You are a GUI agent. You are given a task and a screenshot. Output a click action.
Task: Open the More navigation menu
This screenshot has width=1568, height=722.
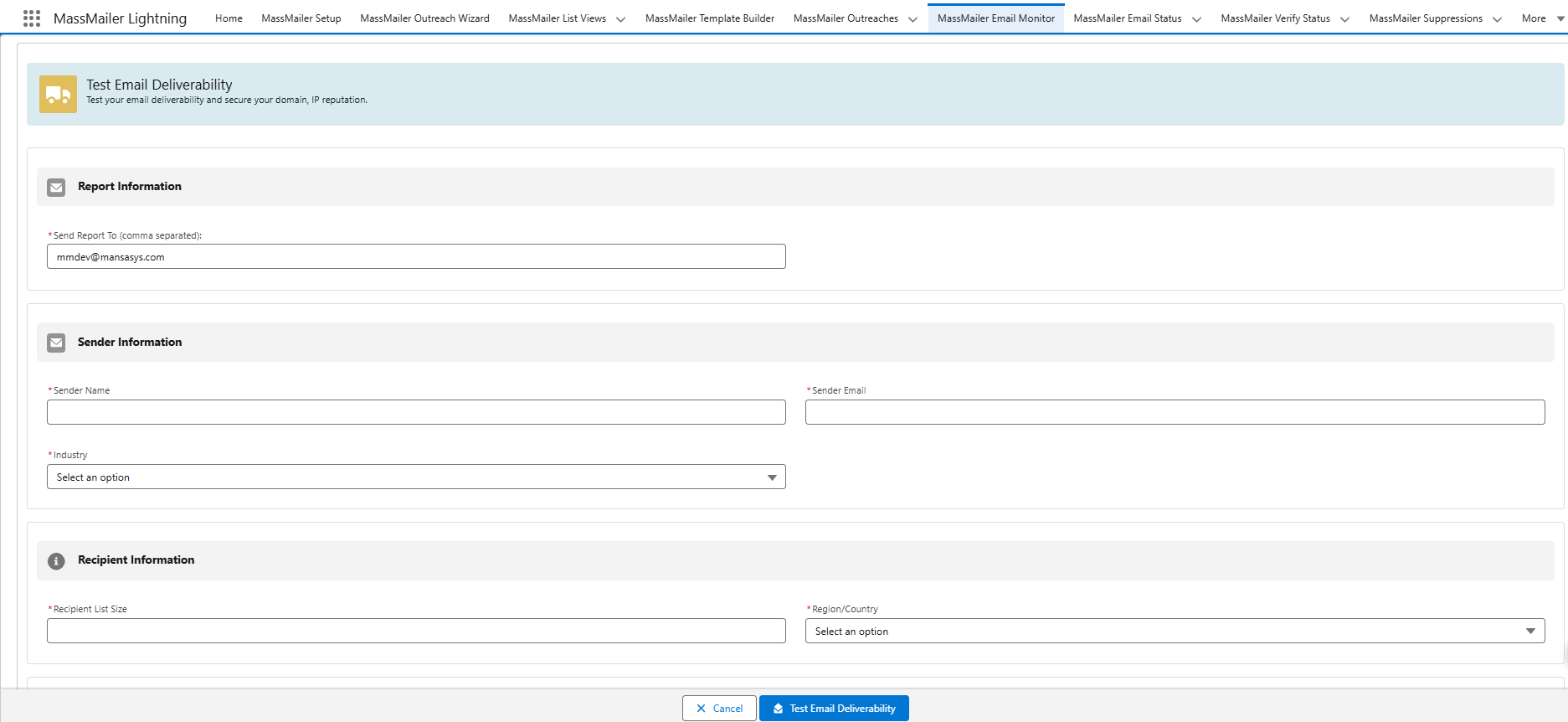(x=1542, y=18)
